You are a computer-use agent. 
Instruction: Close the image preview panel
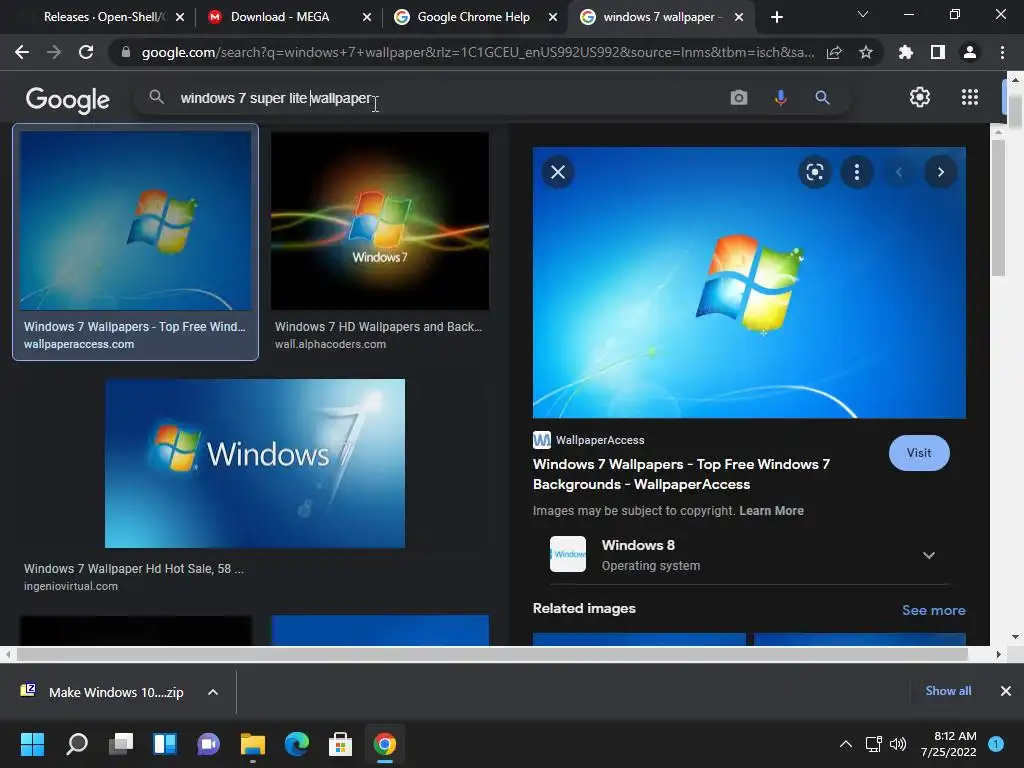[x=558, y=172]
